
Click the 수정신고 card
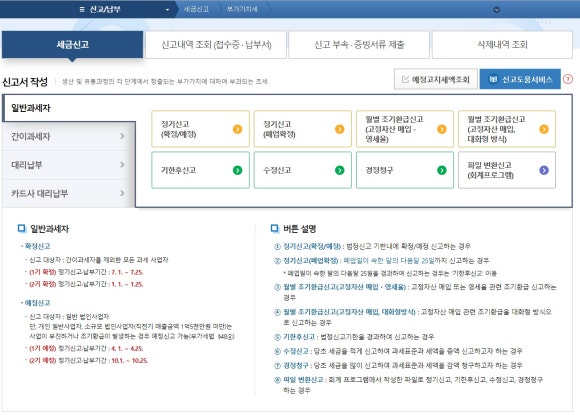(303, 170)
